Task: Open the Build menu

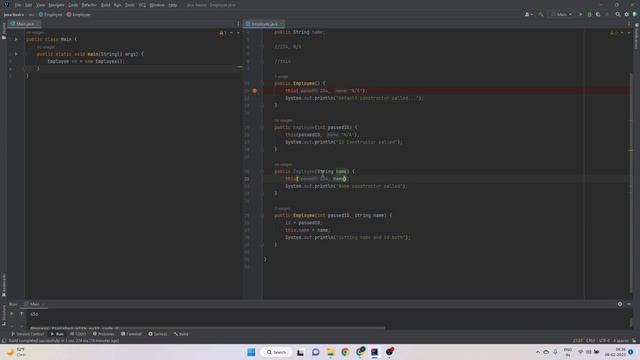Action: point(105,5)
